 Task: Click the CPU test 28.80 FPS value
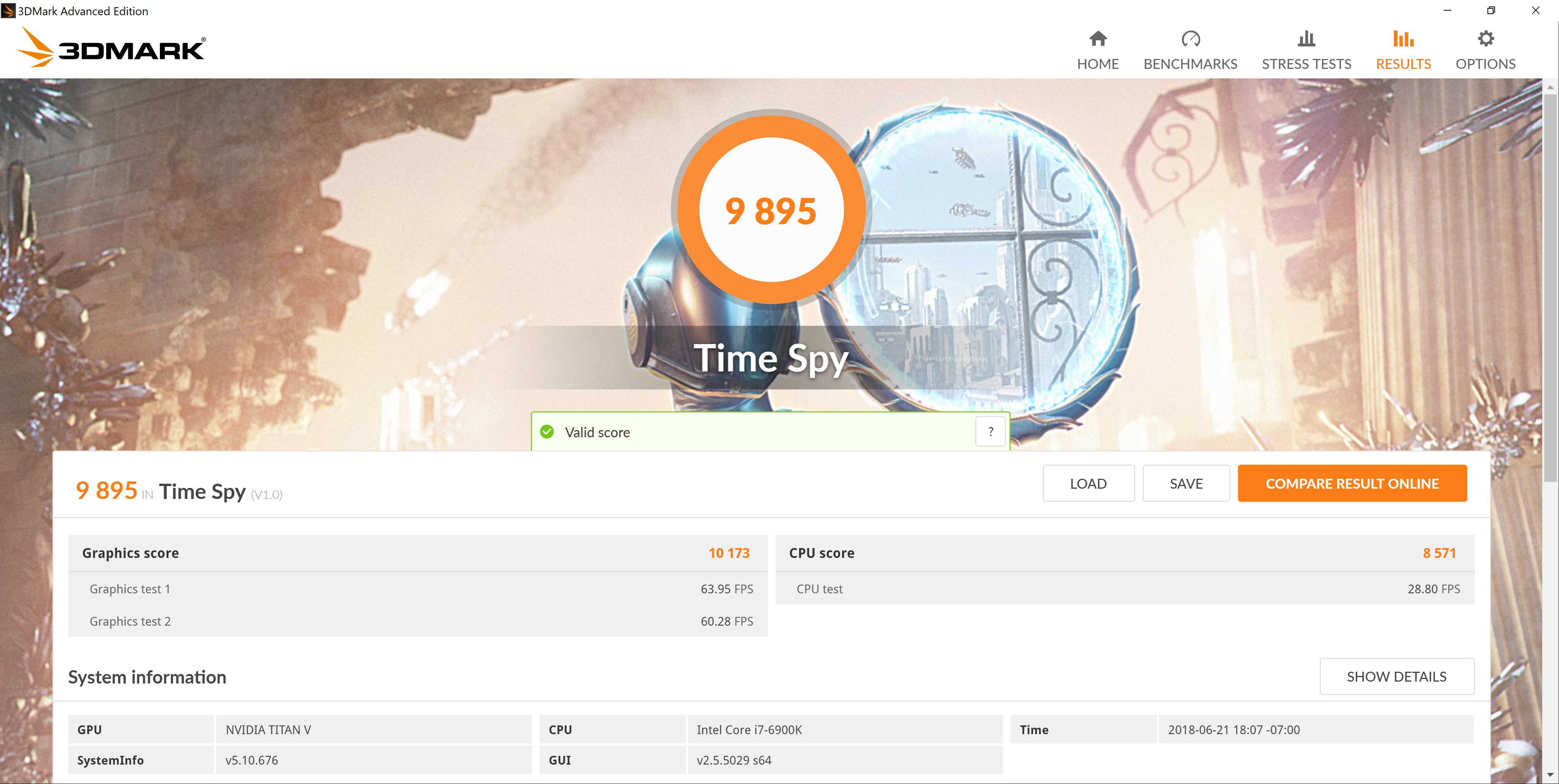click(1433, 589)
